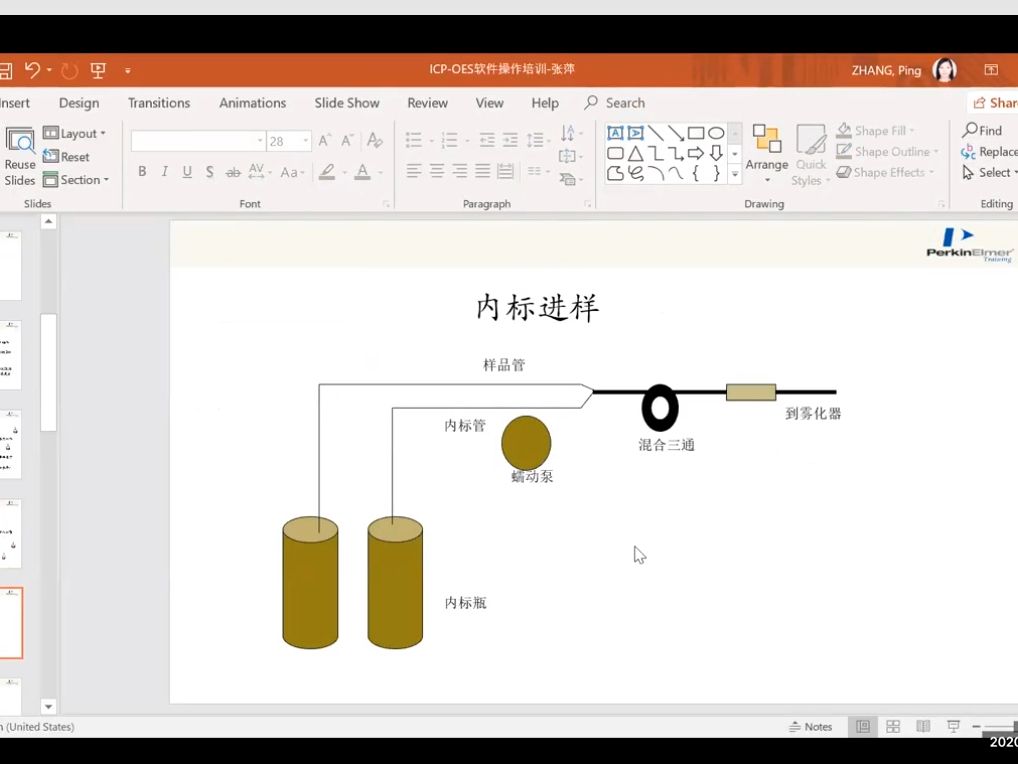Apply text highlight color
The image size is (1018, 764).
click(327, 172)
